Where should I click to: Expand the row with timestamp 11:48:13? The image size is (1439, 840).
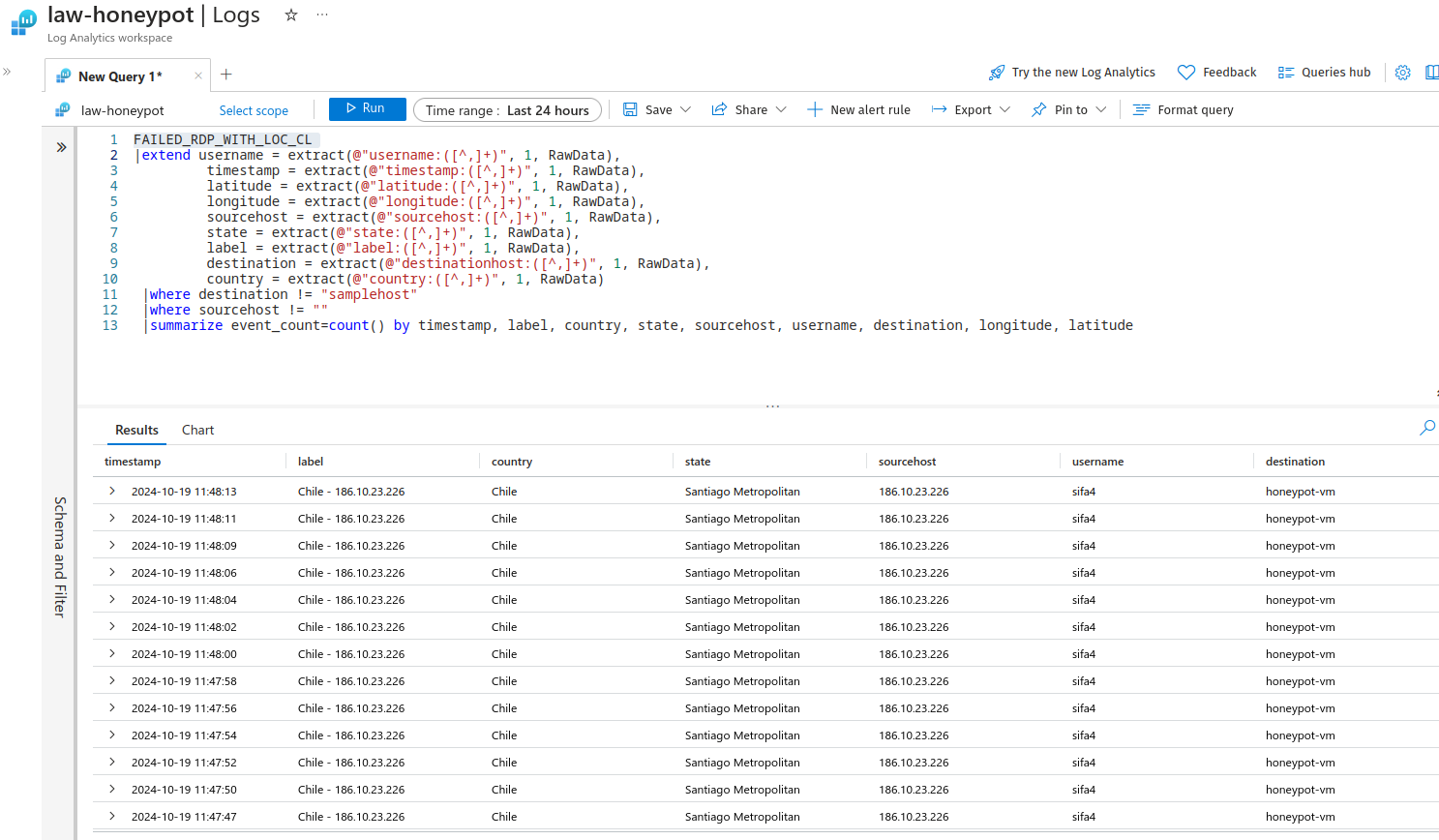tap(112, 491)
